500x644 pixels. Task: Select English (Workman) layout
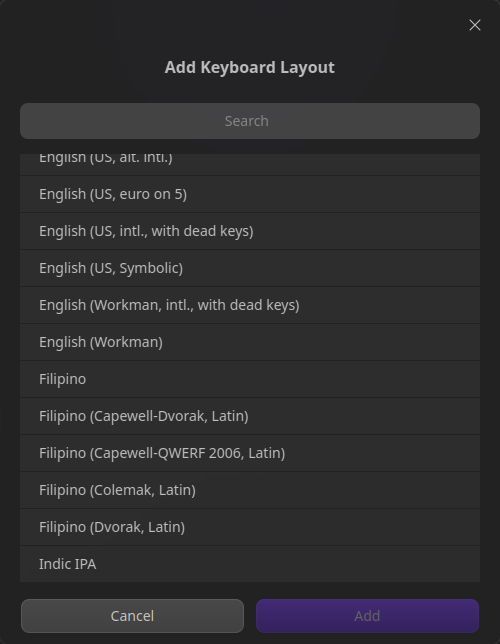click(250, 342)
